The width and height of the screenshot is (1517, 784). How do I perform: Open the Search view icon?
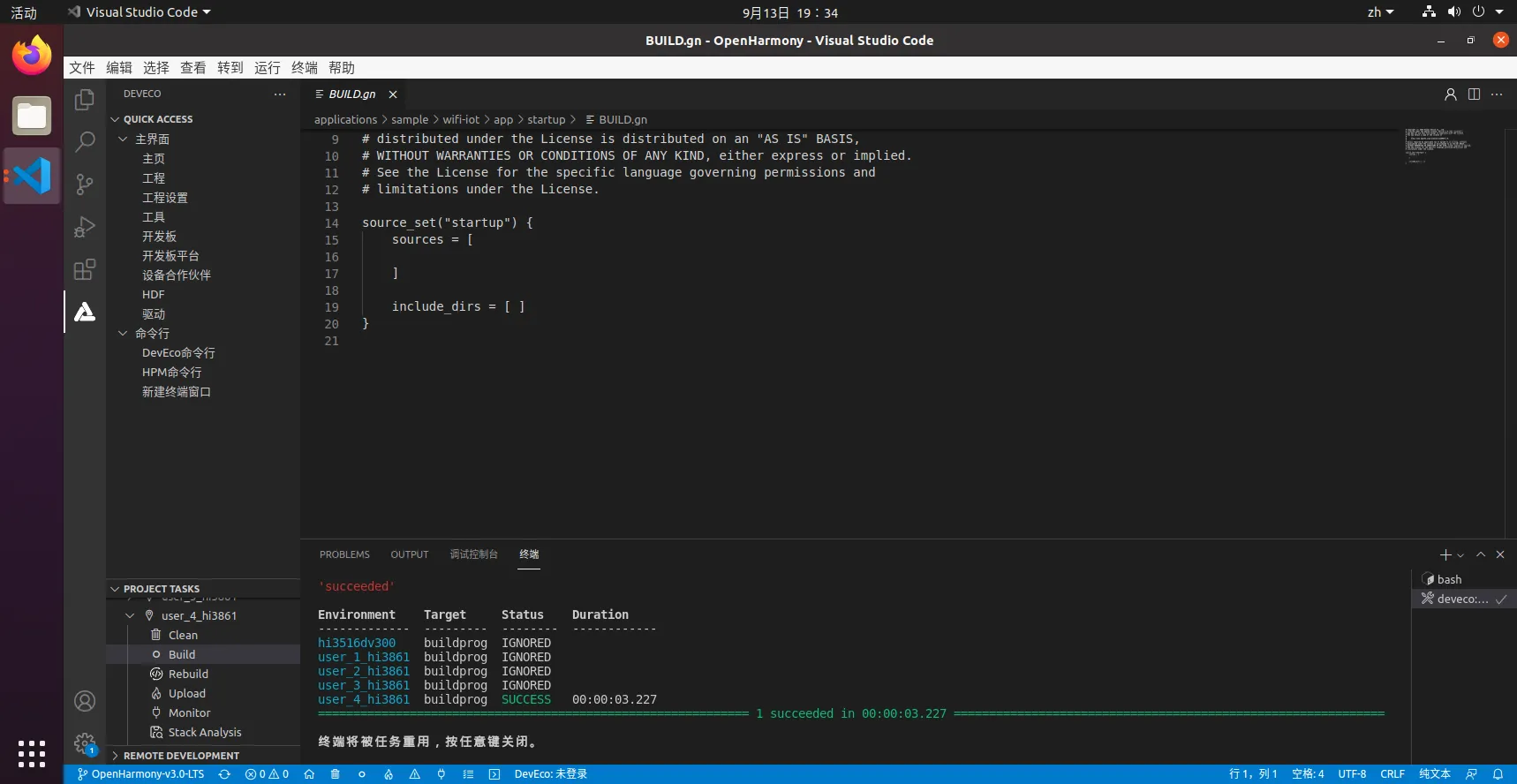click(85, 142)
